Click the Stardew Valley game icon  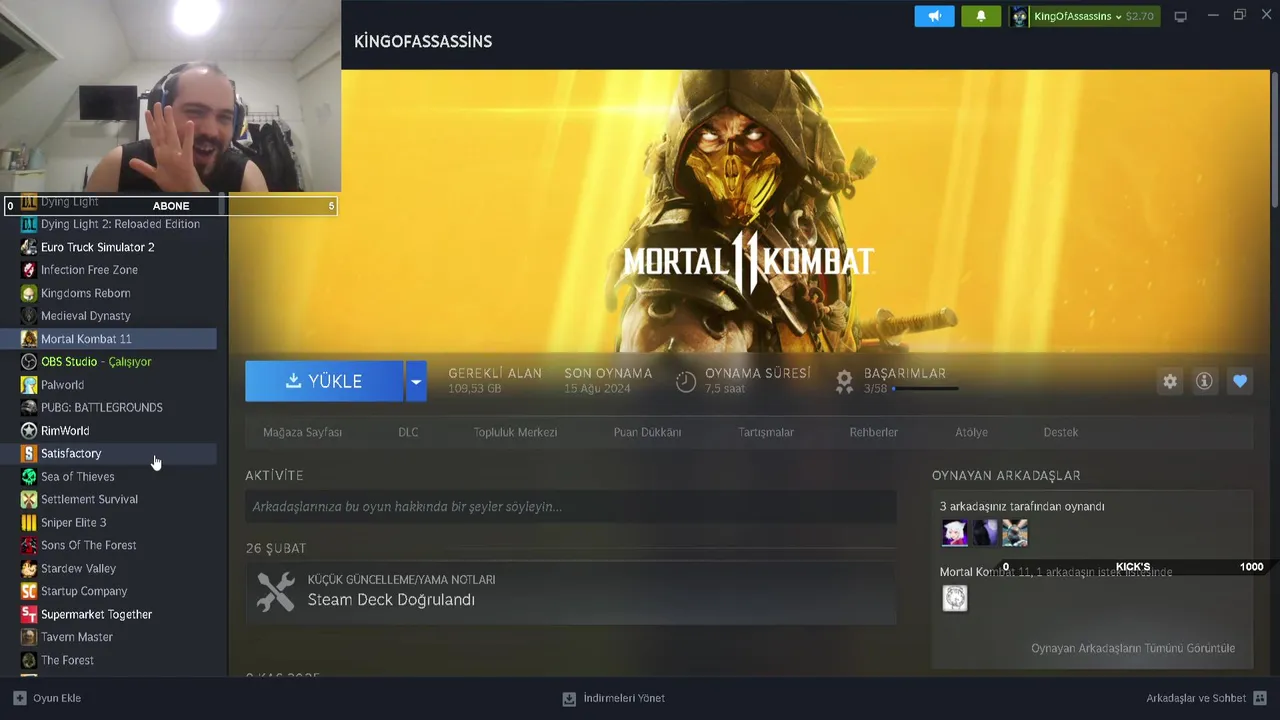coord(29,568)
